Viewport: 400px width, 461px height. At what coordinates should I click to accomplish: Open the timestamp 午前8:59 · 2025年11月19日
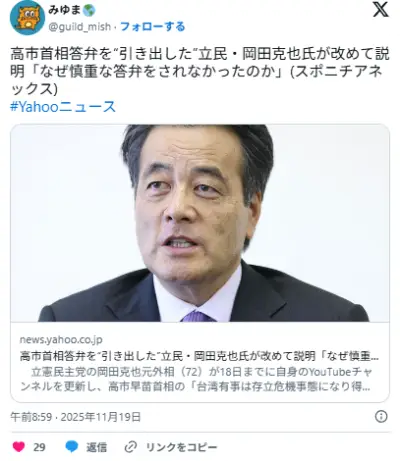76,417
